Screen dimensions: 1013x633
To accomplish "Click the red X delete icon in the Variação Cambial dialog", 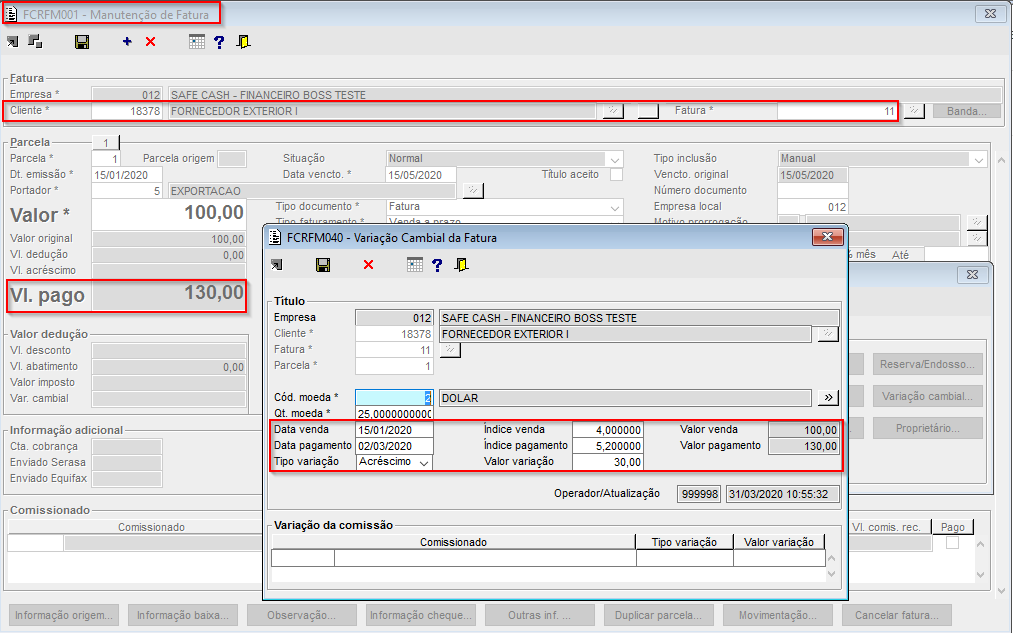I will (x=368, y=265).
